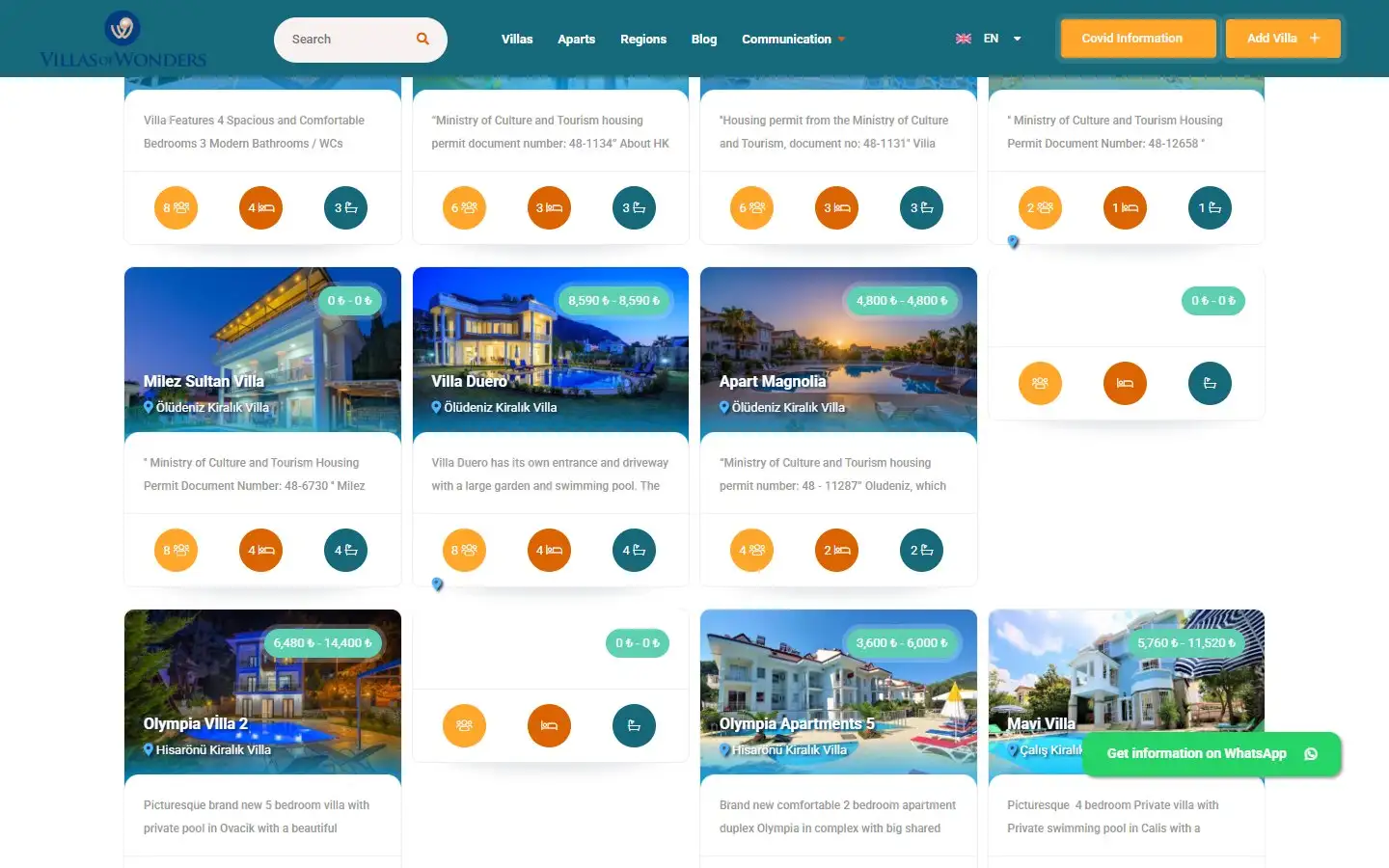Open the Villas of Wonders logo
The width and height of the screenshot is (1389, 868).
123,40
